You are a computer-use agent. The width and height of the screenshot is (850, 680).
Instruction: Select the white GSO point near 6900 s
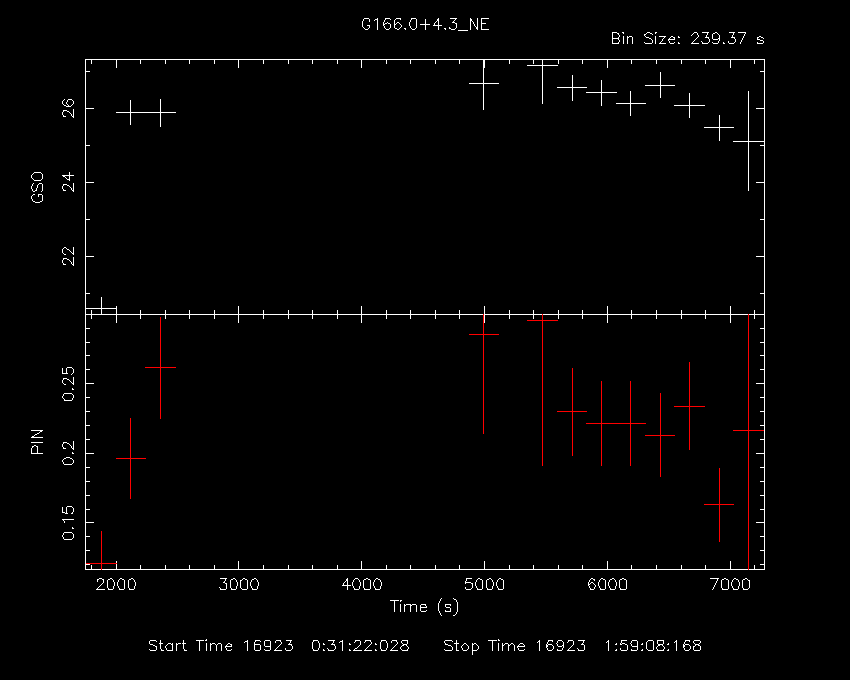(719, 127)
